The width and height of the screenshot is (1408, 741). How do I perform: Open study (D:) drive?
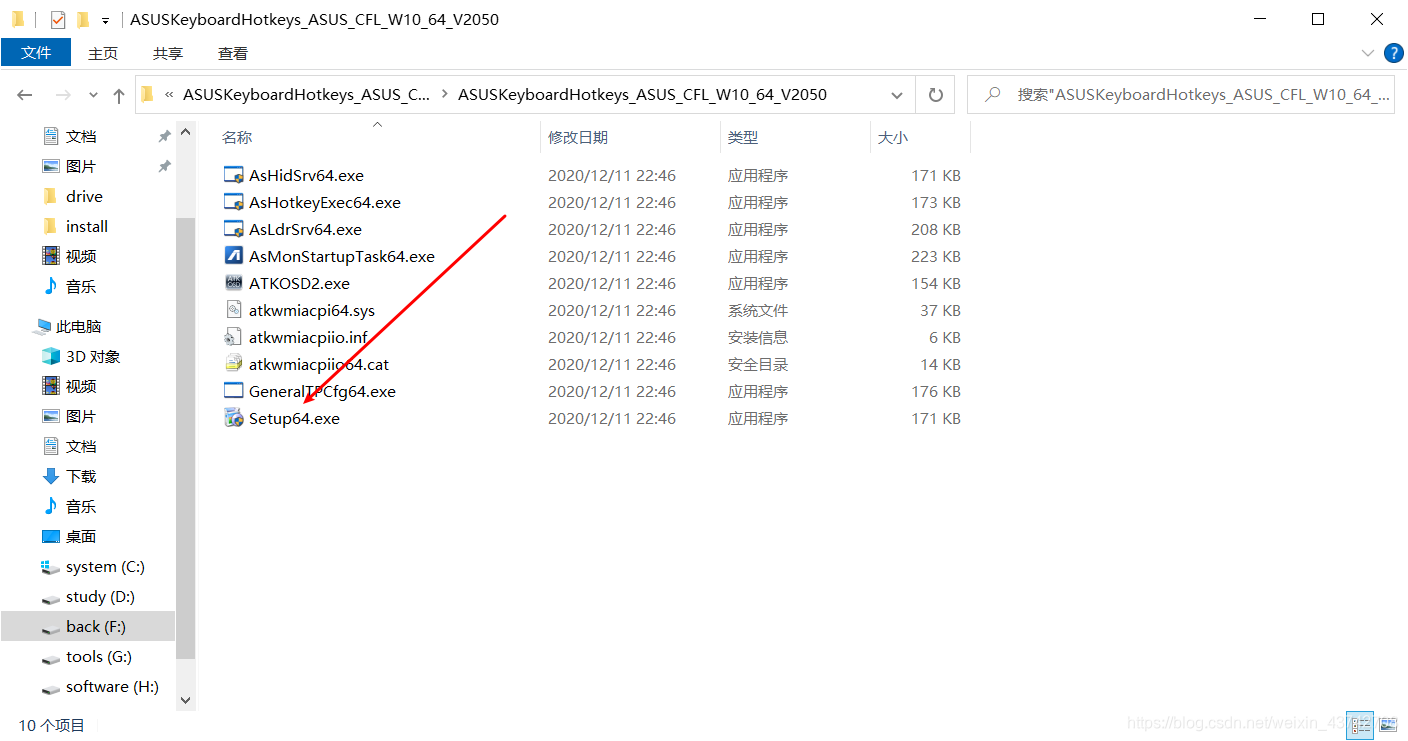[x=100, y=596]
